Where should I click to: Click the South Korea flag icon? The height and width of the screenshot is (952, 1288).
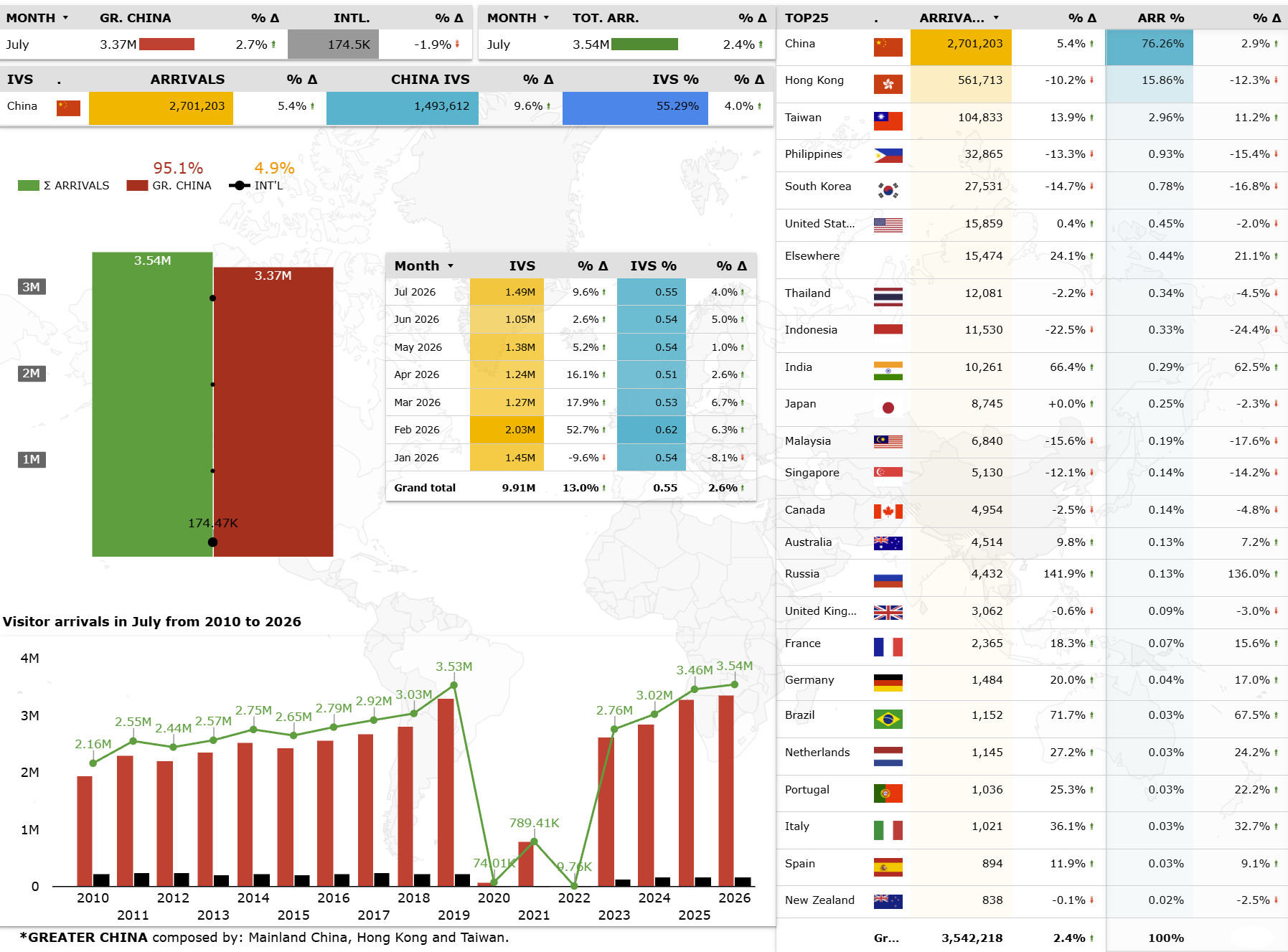(x=888, y=190)
